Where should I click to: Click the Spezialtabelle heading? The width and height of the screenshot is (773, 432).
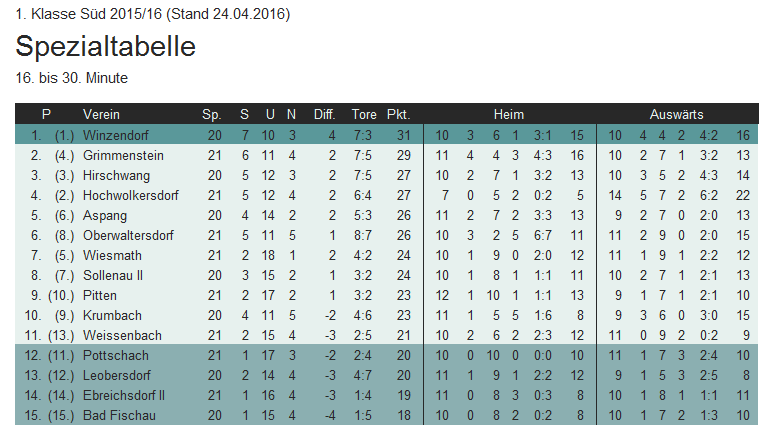point(106,47)
